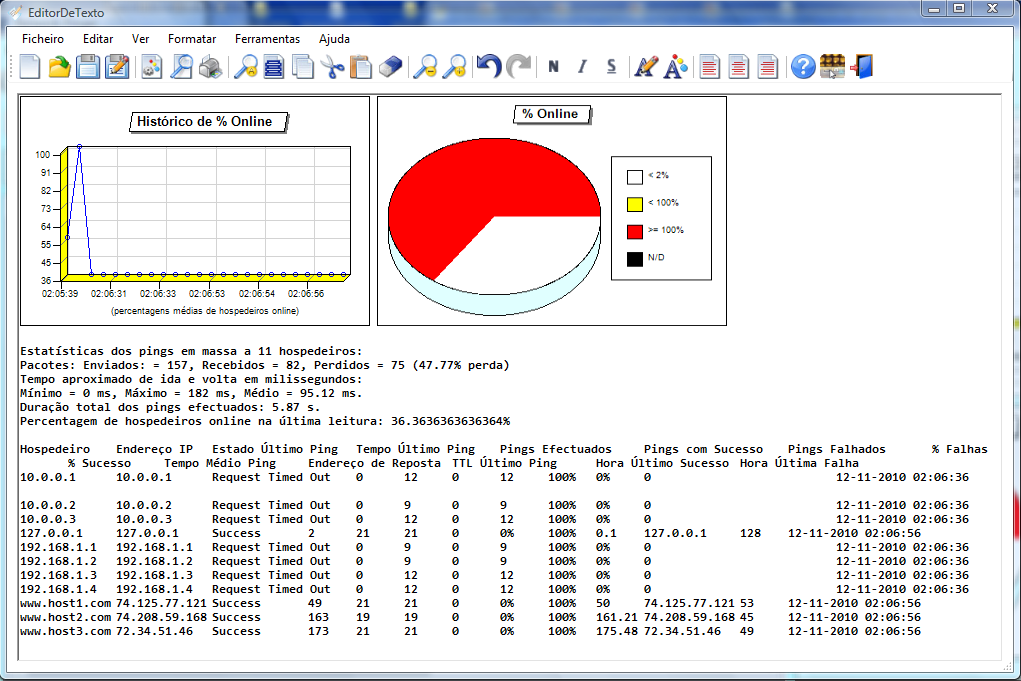This screenshot has width=1021, height=681.
Task: Copy selection with copy icon
Action: (303, 67)
